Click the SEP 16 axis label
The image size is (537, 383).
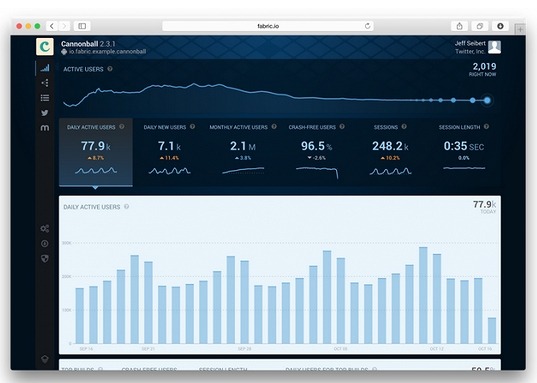tap(86, 349)
